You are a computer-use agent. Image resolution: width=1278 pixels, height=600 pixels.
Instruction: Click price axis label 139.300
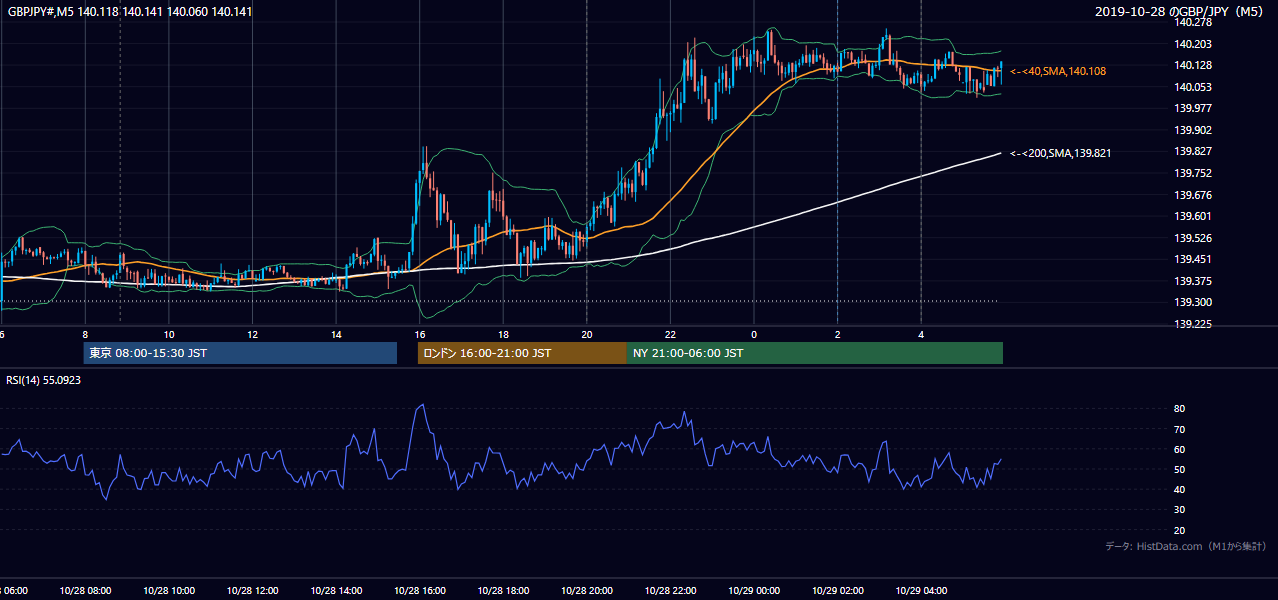point(1193,302)
